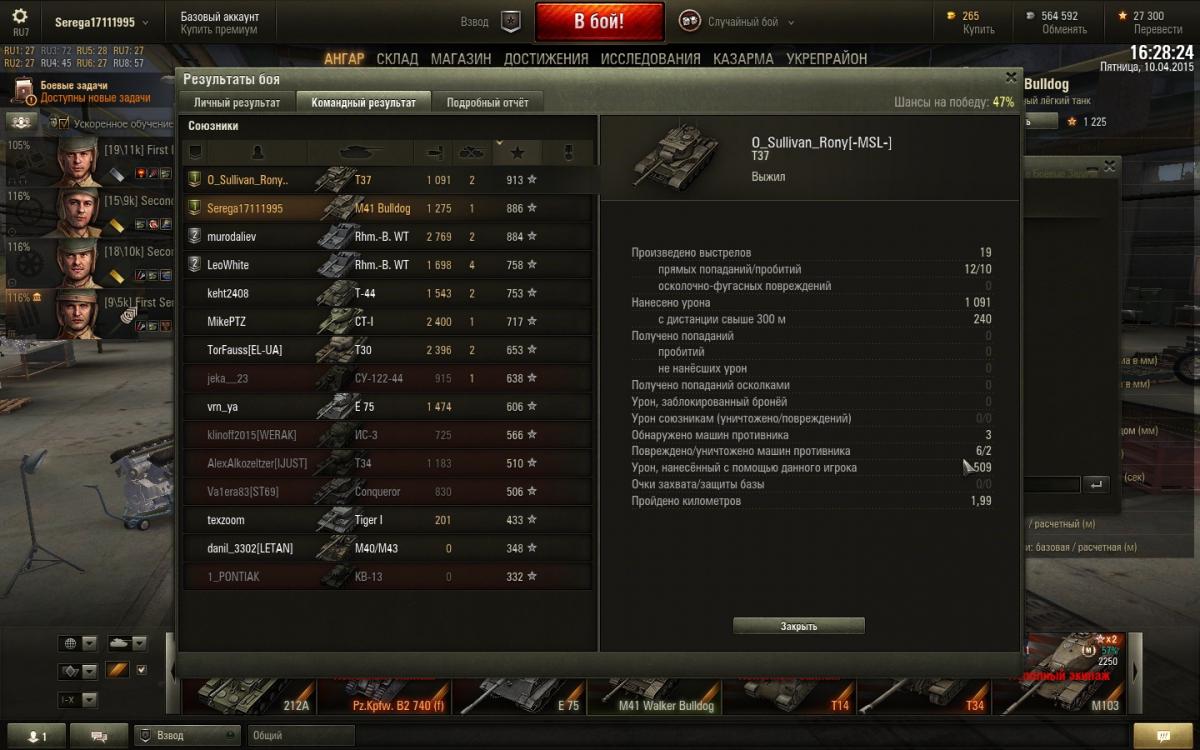
Task: Sort allies by player name icon
Action: tap(257, 152)
